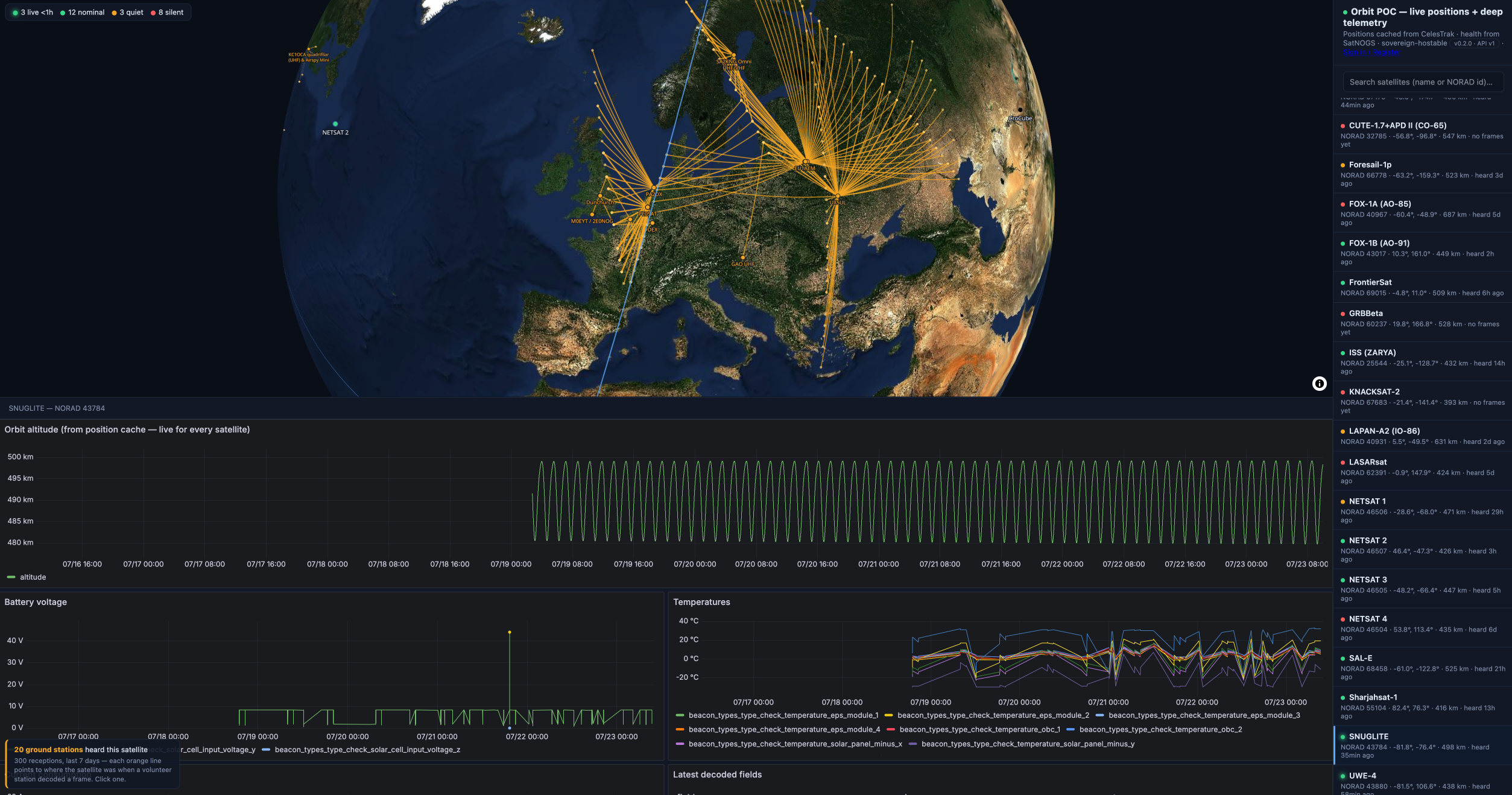
Task: Open NETSAT 3 satellite entry
Action: click(1422, 589)
